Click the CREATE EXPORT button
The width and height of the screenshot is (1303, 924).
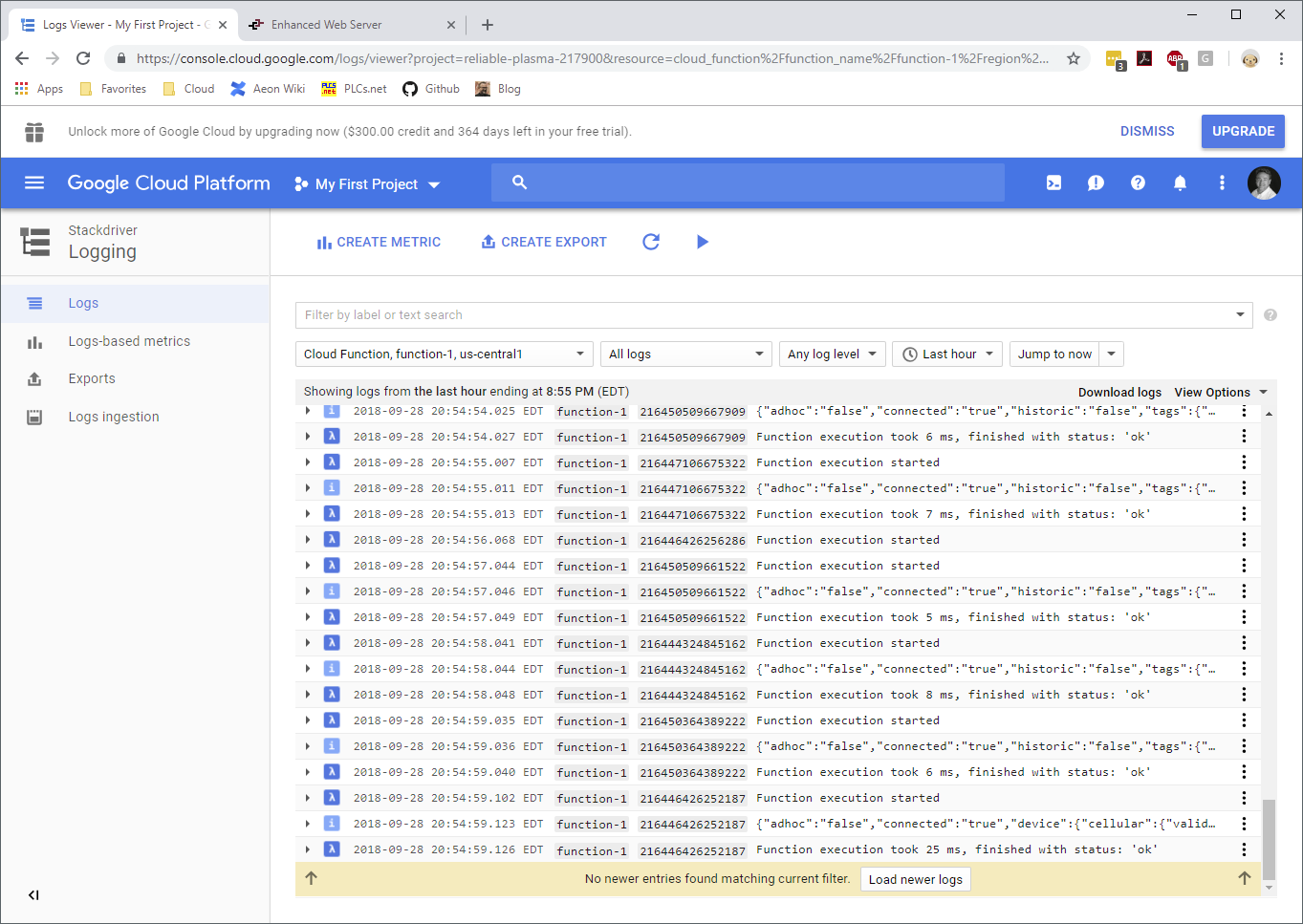(x=544, y=242)
